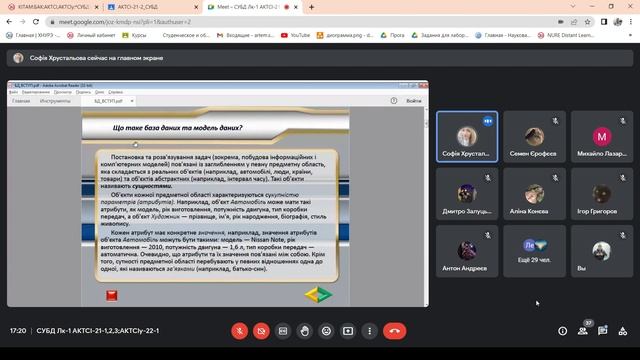The height and width of the screenshot is (360, 640).
Task: Open the Личный кабинет bookmark
Action: [x=91, y=36]
